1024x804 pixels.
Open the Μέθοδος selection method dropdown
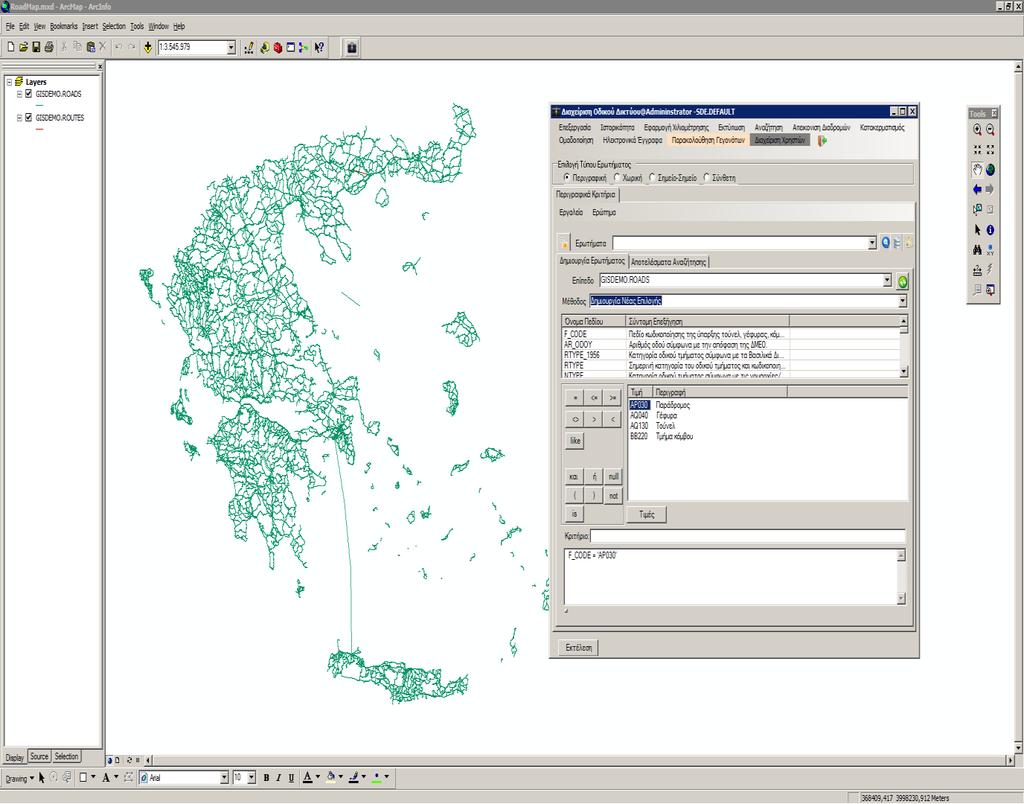coord(903,301)
